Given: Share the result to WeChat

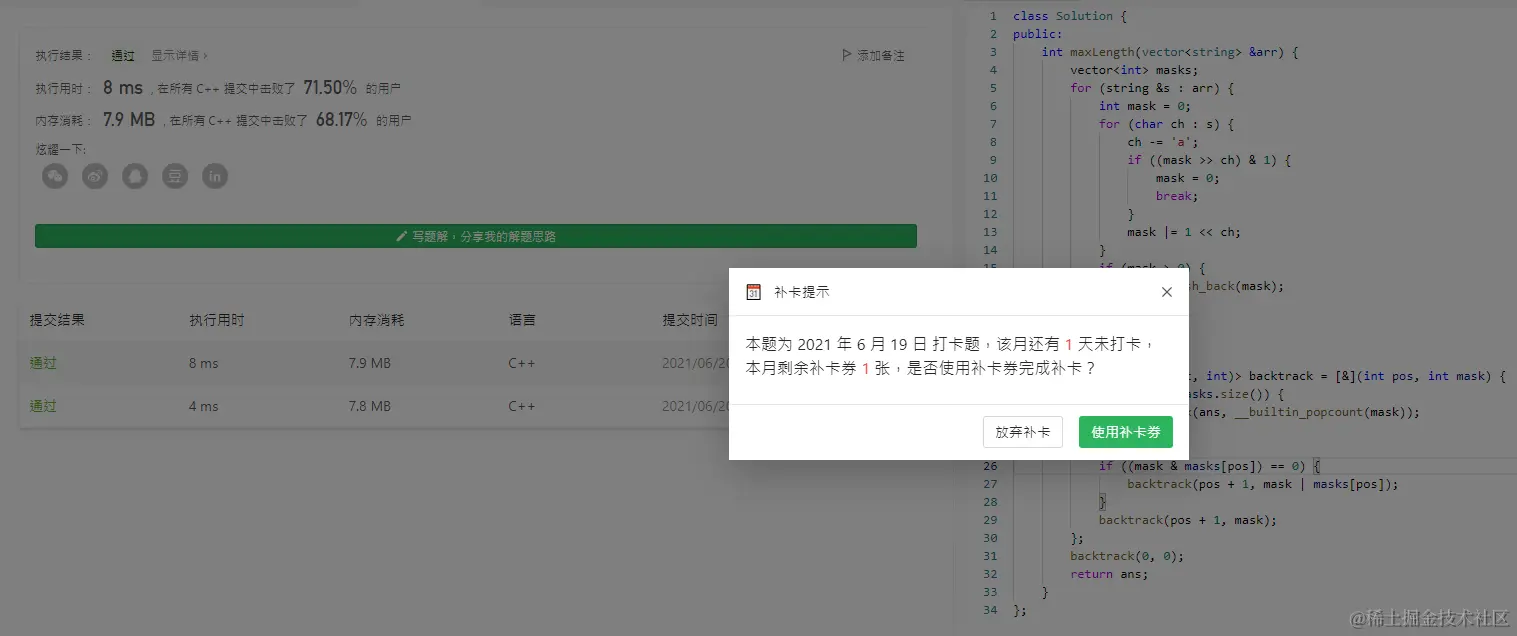Looking at the screenshot, I should (55, 176).
